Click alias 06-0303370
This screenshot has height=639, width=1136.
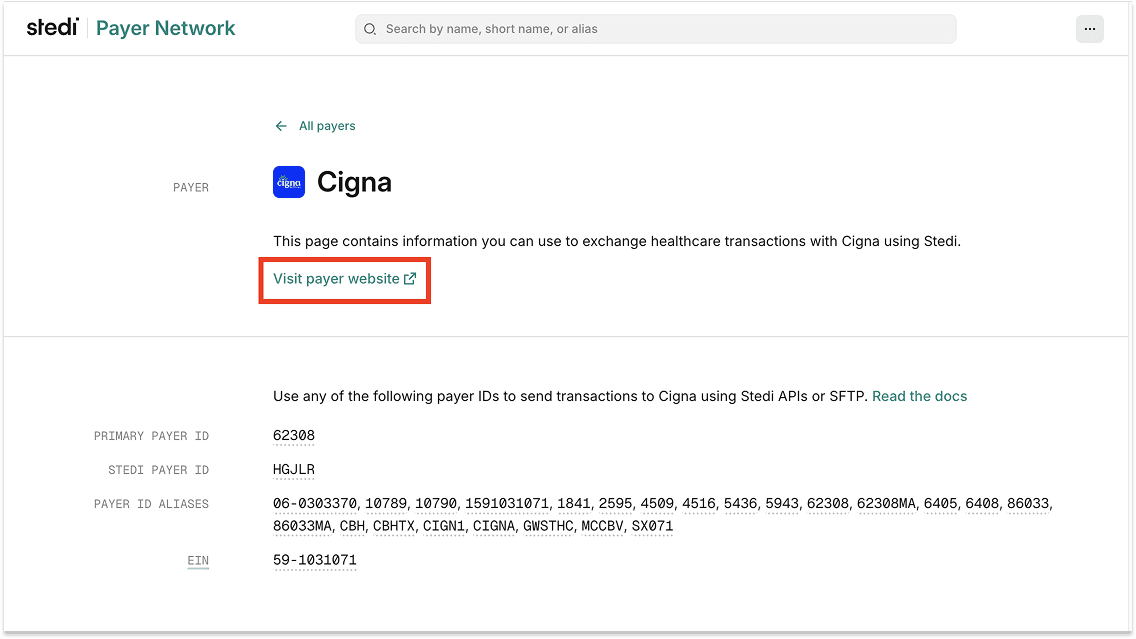[314, 504]
